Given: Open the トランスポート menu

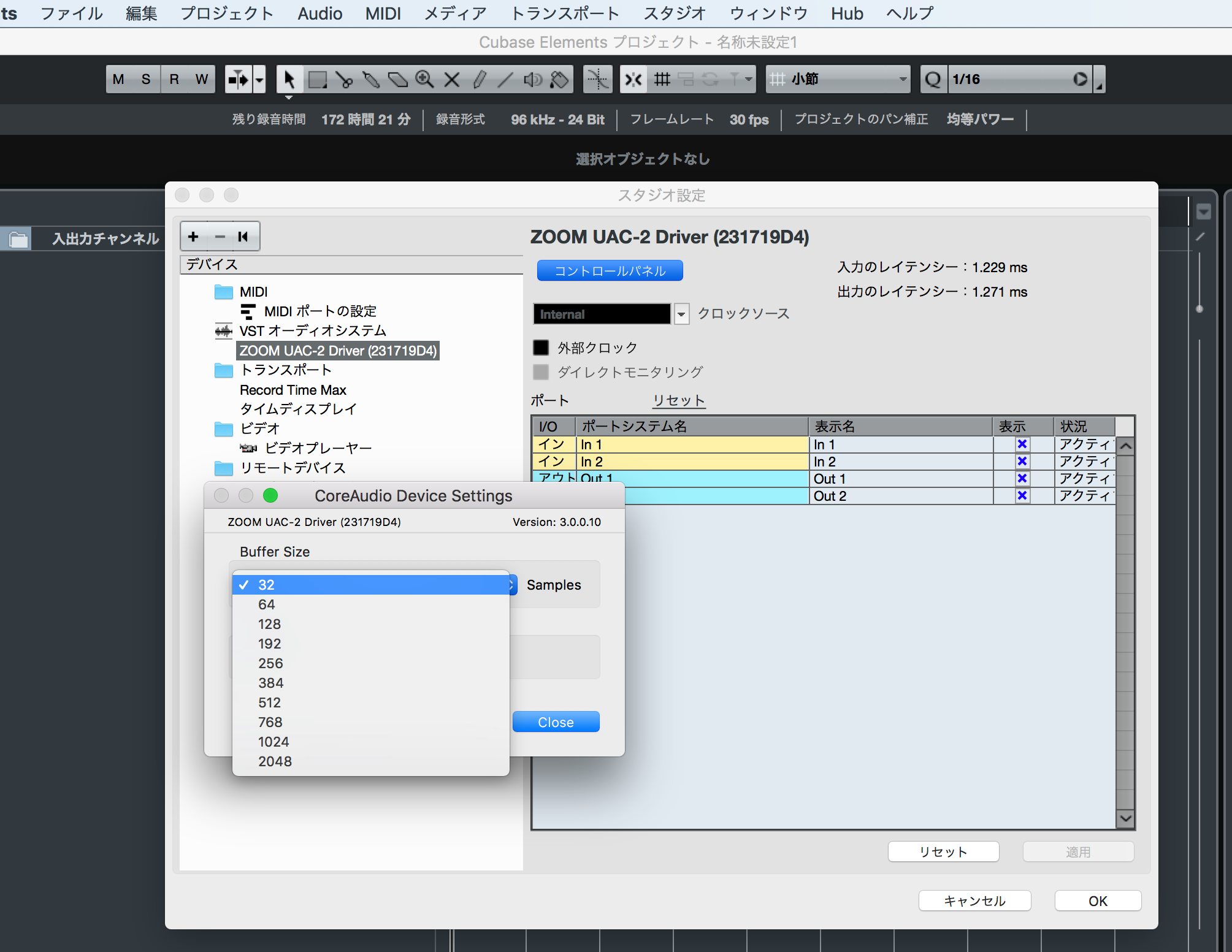Looking at the screenshot, I should point(565,13).
